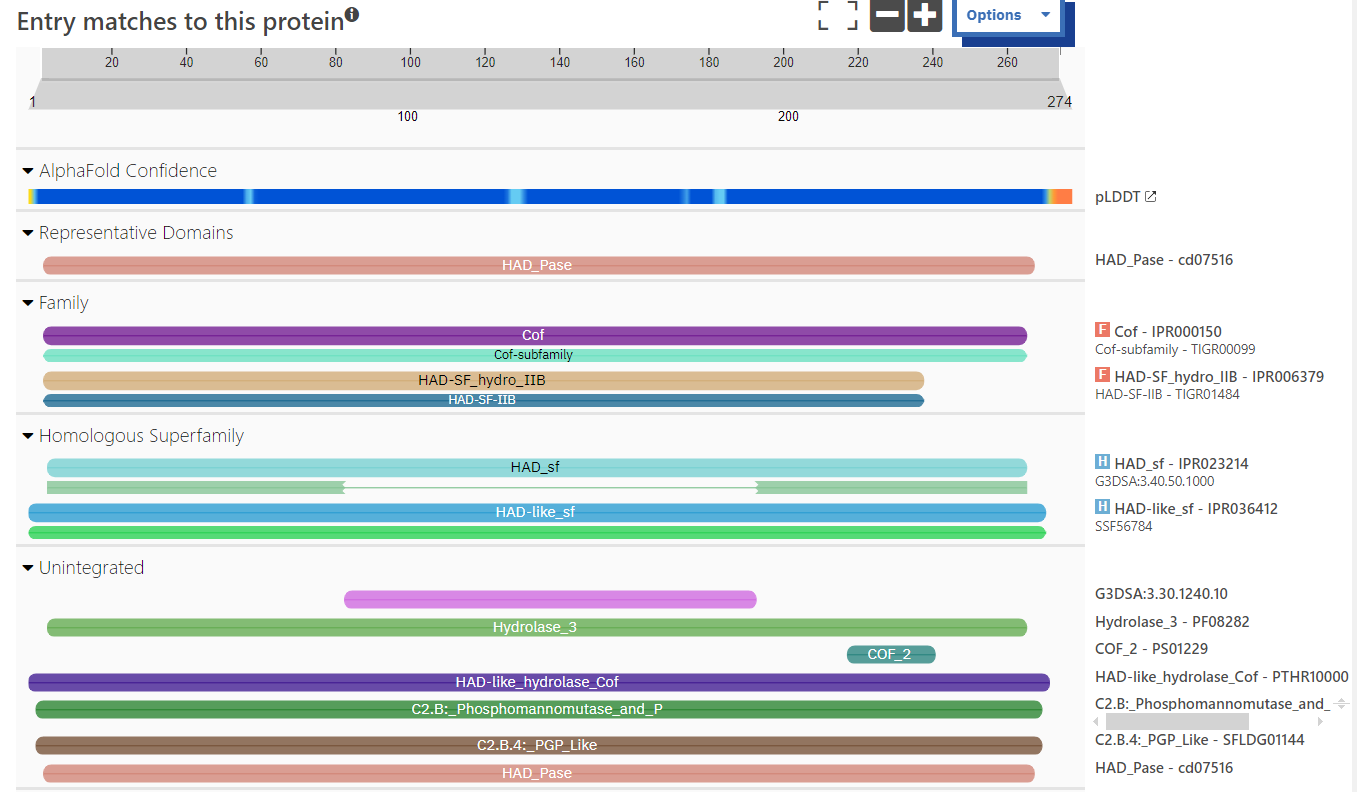Open the Cof - IPR000150 link
Image resolution: width=1357 pixels, height=792 pixels.
1168,332
